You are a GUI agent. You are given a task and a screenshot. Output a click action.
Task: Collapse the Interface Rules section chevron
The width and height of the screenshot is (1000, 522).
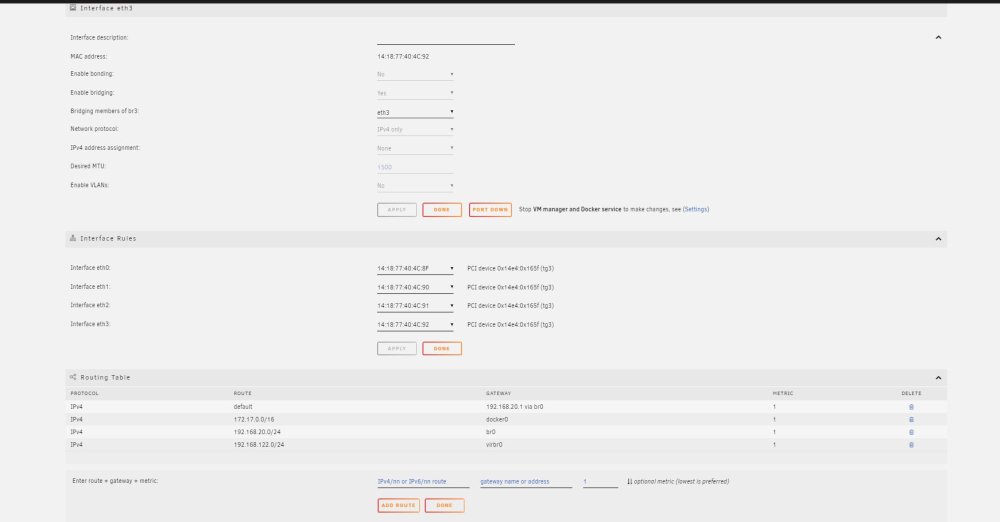(x=938, y=239)
